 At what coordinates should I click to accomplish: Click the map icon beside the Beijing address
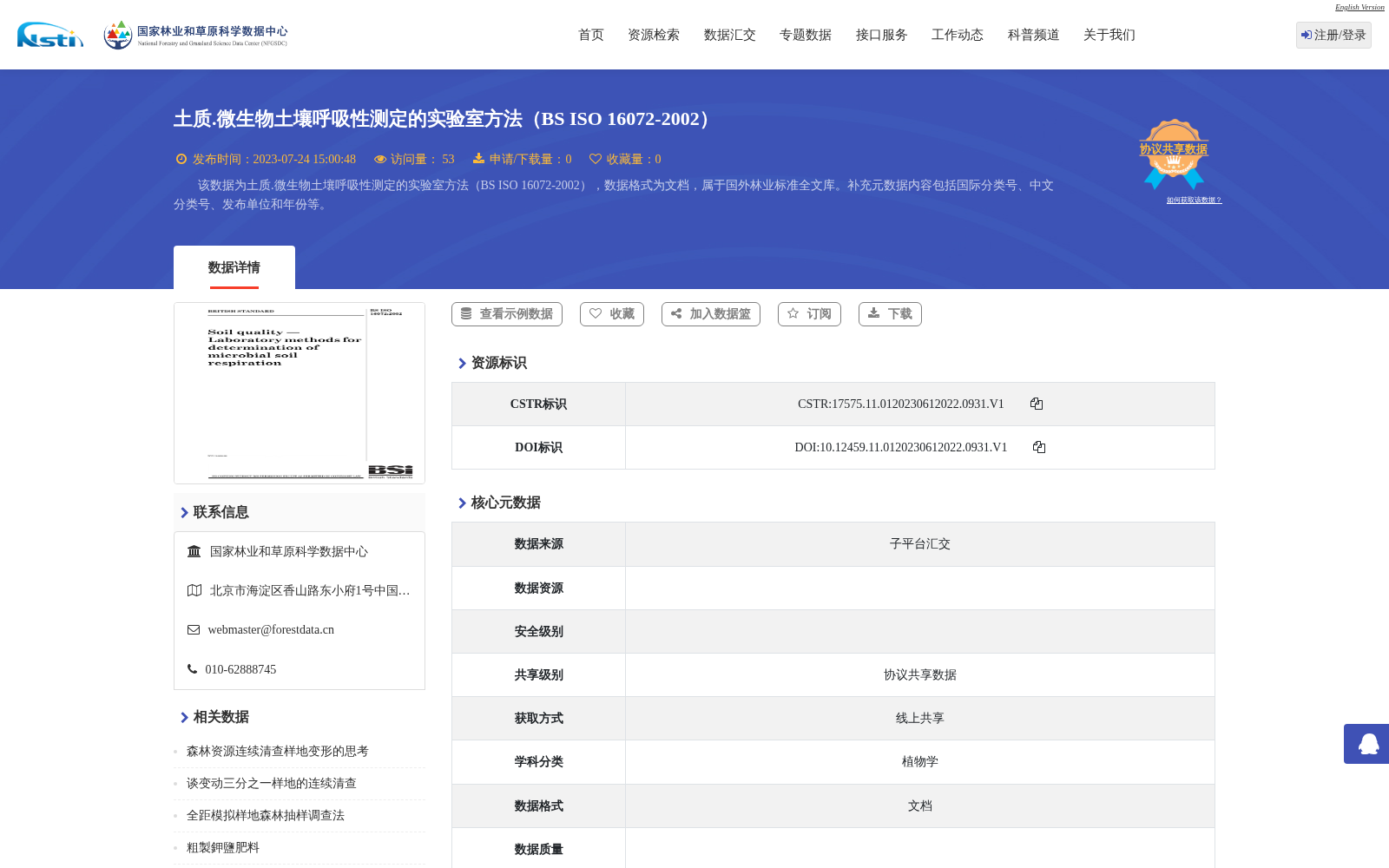pyautogui.click(x=194, y=590)
